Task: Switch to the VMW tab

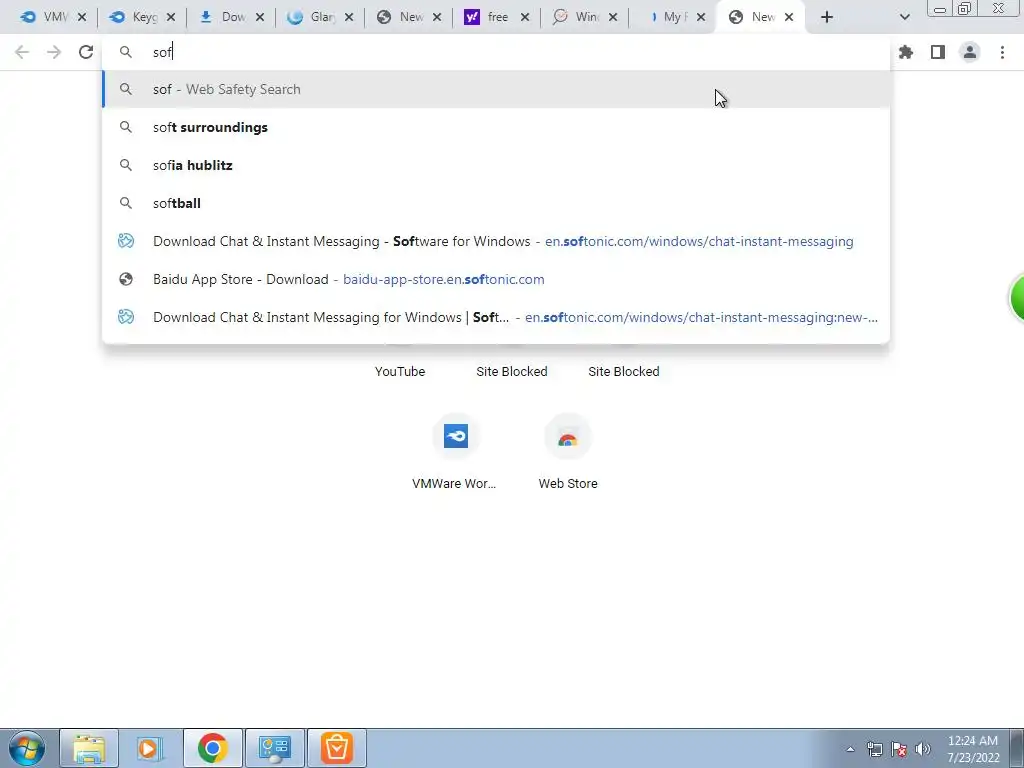Action: [x=44, y=17]
